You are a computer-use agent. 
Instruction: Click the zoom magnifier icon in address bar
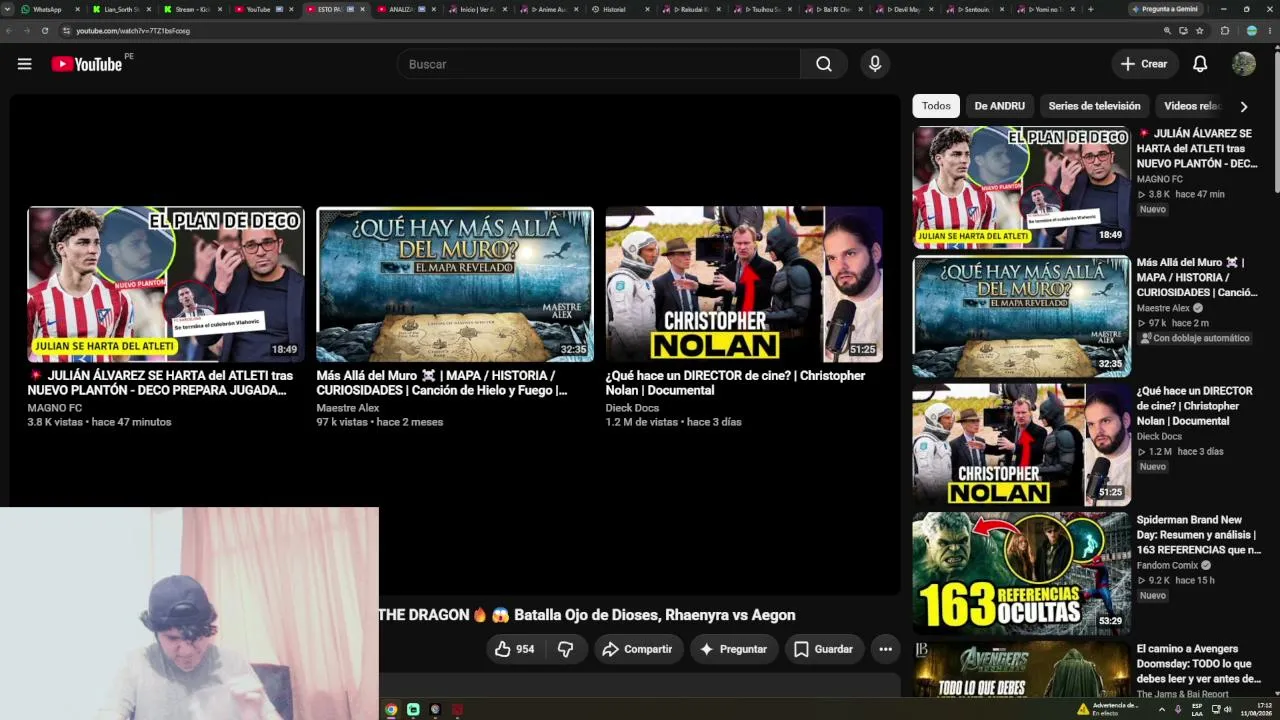1167,31
